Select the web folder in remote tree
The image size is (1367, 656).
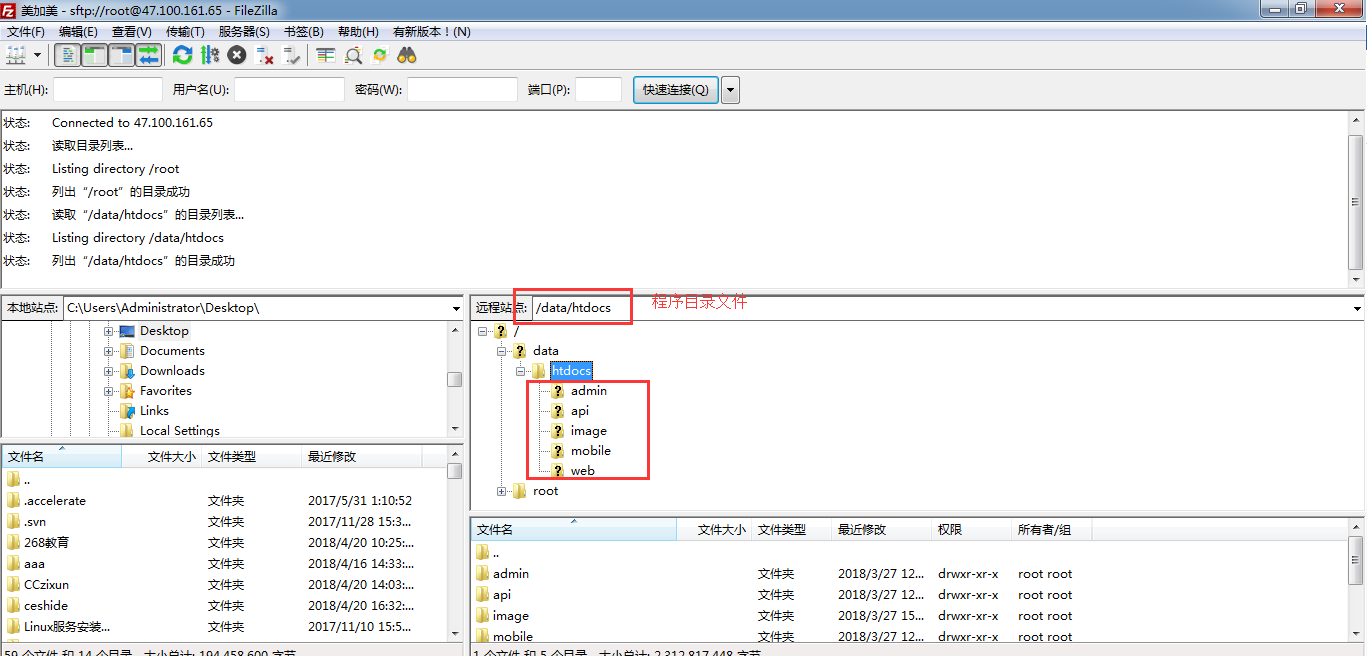tap(583, 471)
